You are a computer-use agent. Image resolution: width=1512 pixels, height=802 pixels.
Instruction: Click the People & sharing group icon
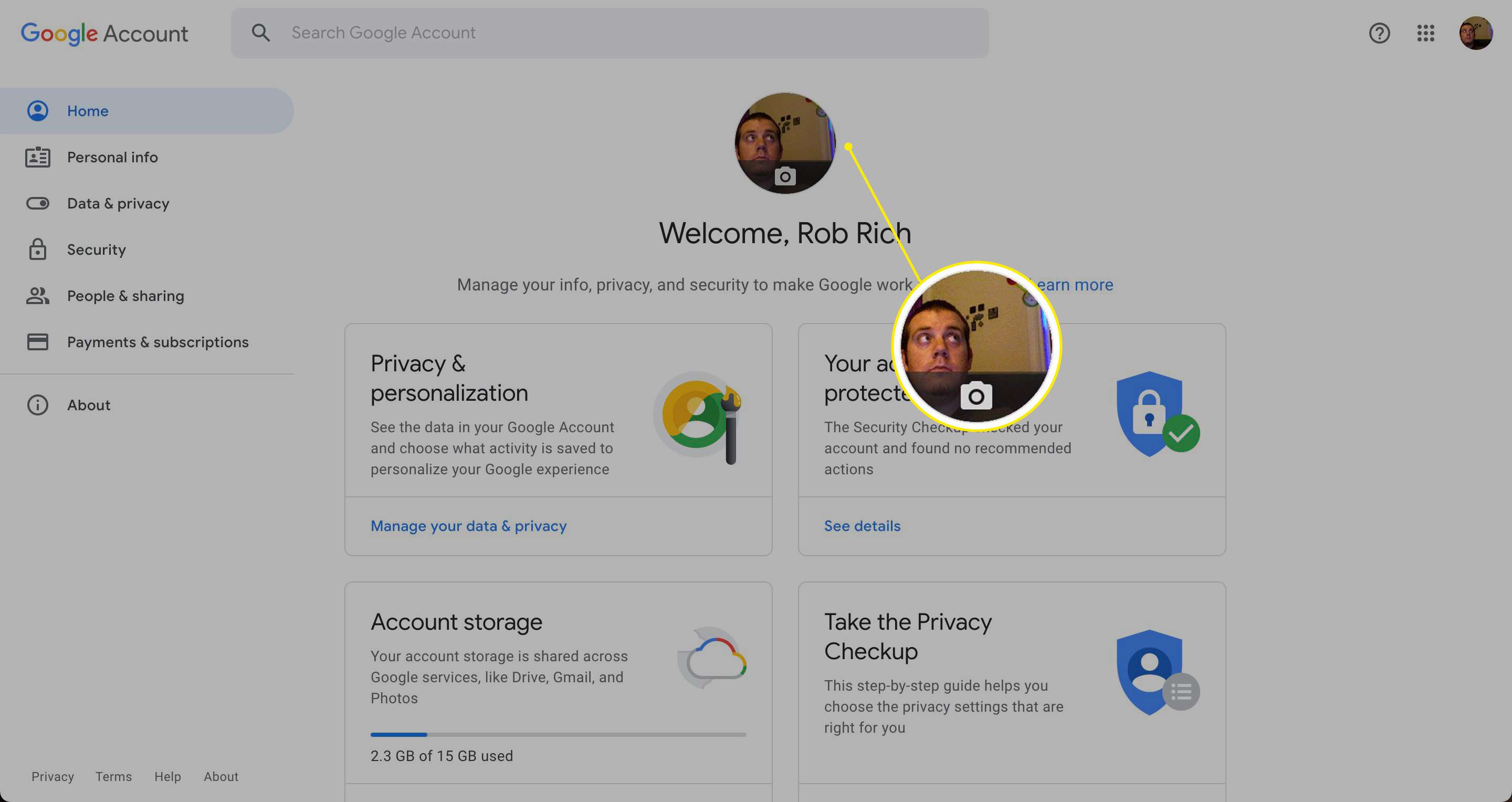tap(38, 296)
